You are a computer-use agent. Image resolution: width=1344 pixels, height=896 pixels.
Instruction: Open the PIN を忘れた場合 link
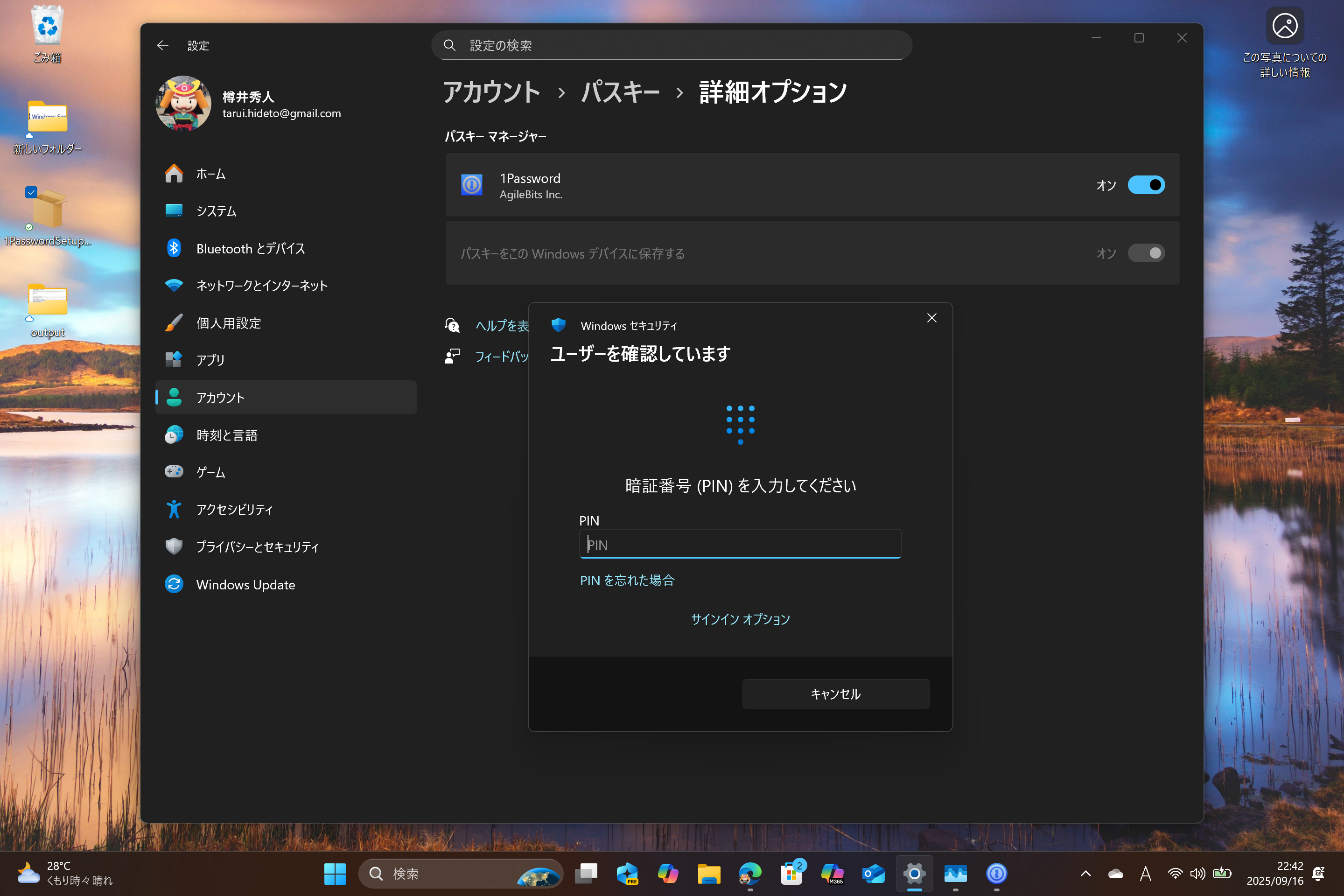[x=627, y=580]
